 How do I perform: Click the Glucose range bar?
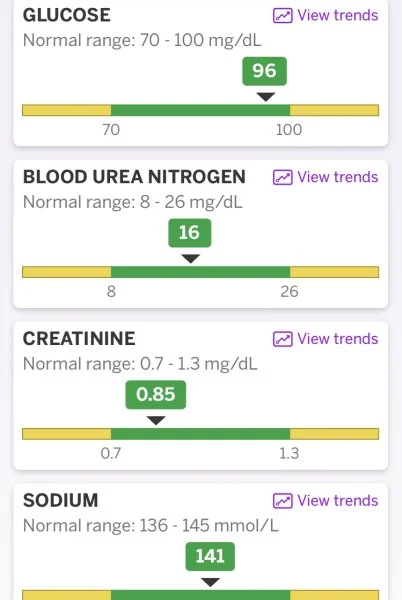(200, 110)
